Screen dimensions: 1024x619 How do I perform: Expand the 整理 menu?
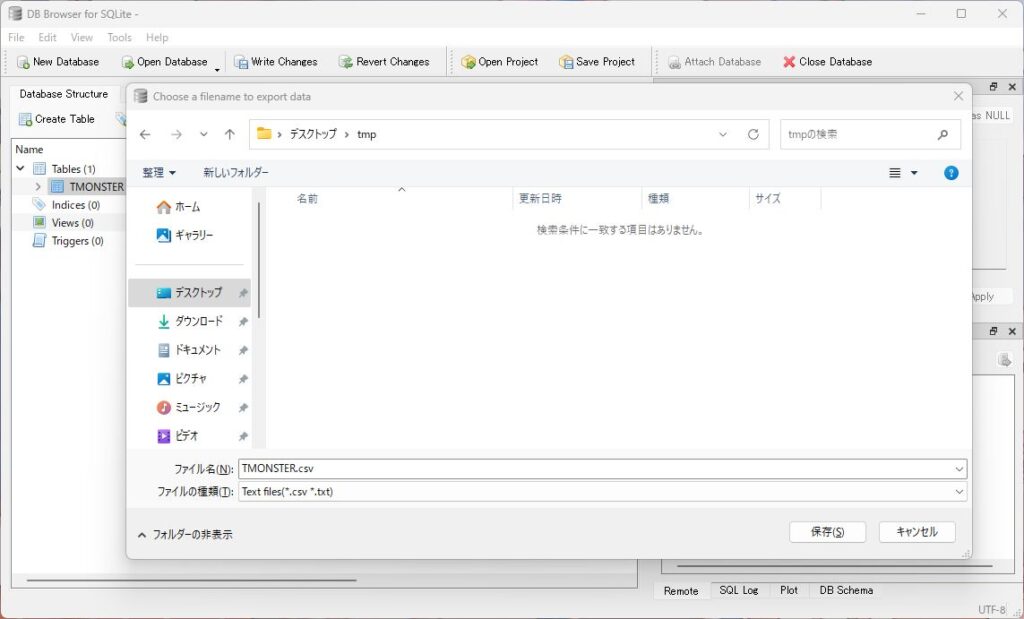point(159,173)
